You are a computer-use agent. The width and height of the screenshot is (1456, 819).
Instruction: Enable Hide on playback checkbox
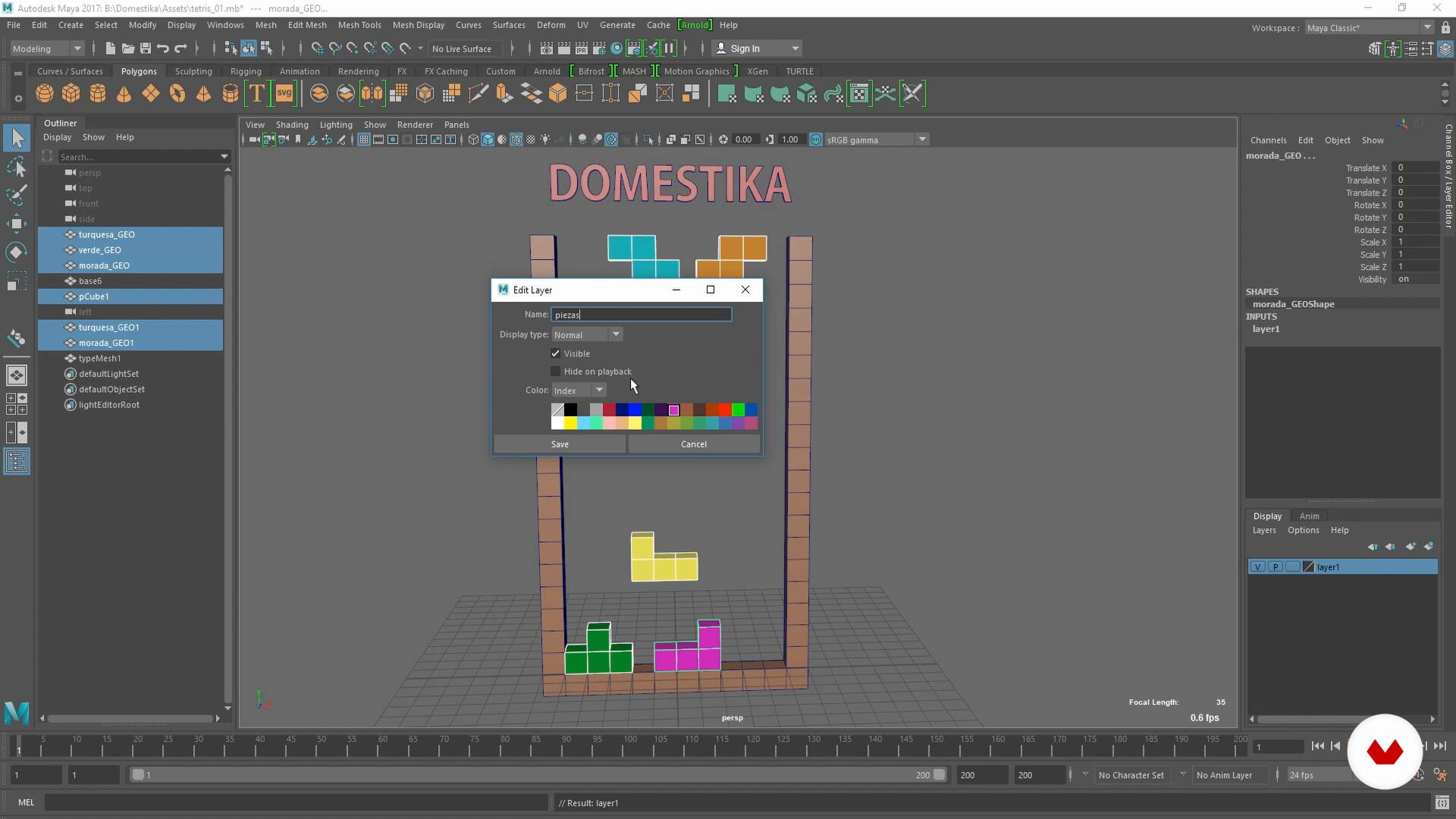[x=556, y=372]
